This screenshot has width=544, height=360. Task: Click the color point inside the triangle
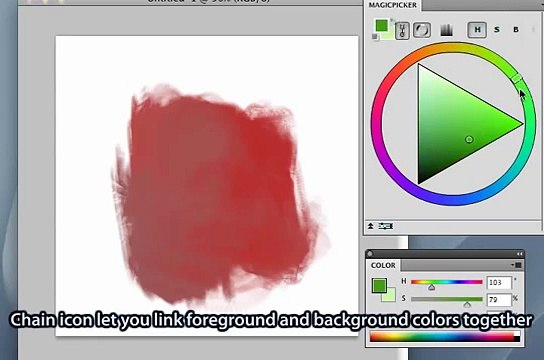(469, 139)
